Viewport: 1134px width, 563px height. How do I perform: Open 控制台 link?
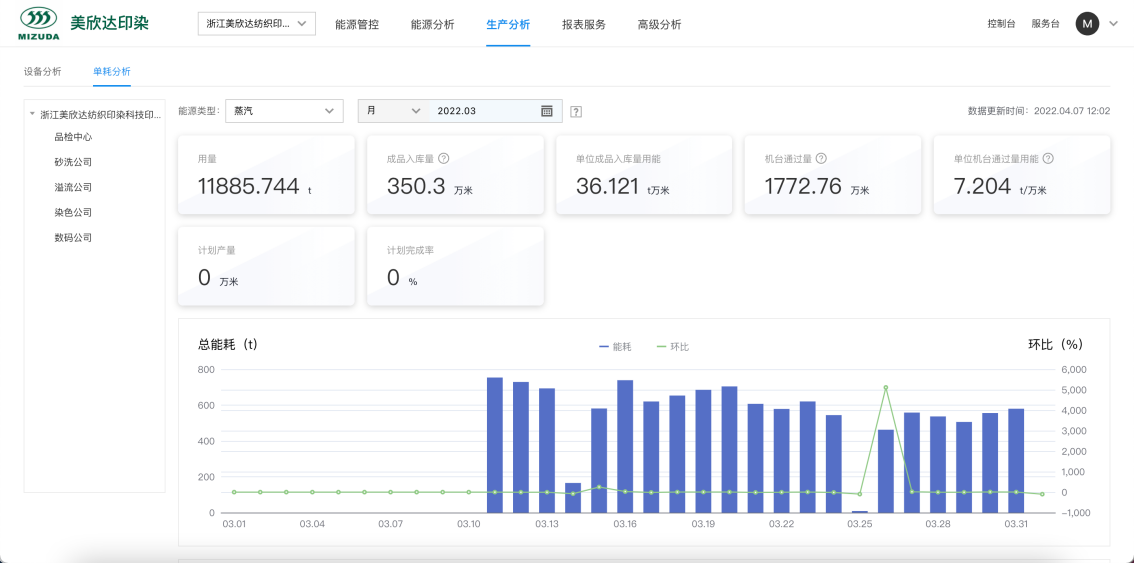point(1001,24)
